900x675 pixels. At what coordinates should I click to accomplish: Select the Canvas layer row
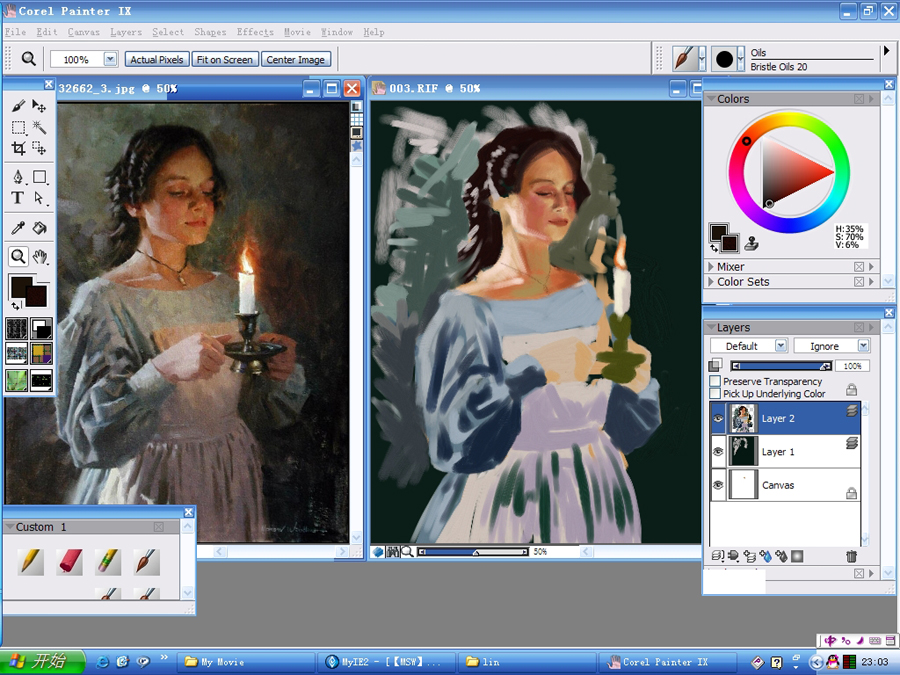(x=785, y=485)
